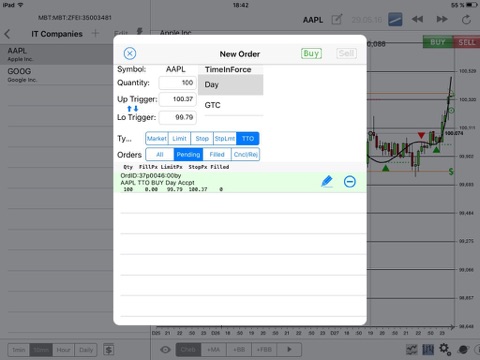
Task: Select the Market order type
Action: pyautogui.click(x=157, y=139)
